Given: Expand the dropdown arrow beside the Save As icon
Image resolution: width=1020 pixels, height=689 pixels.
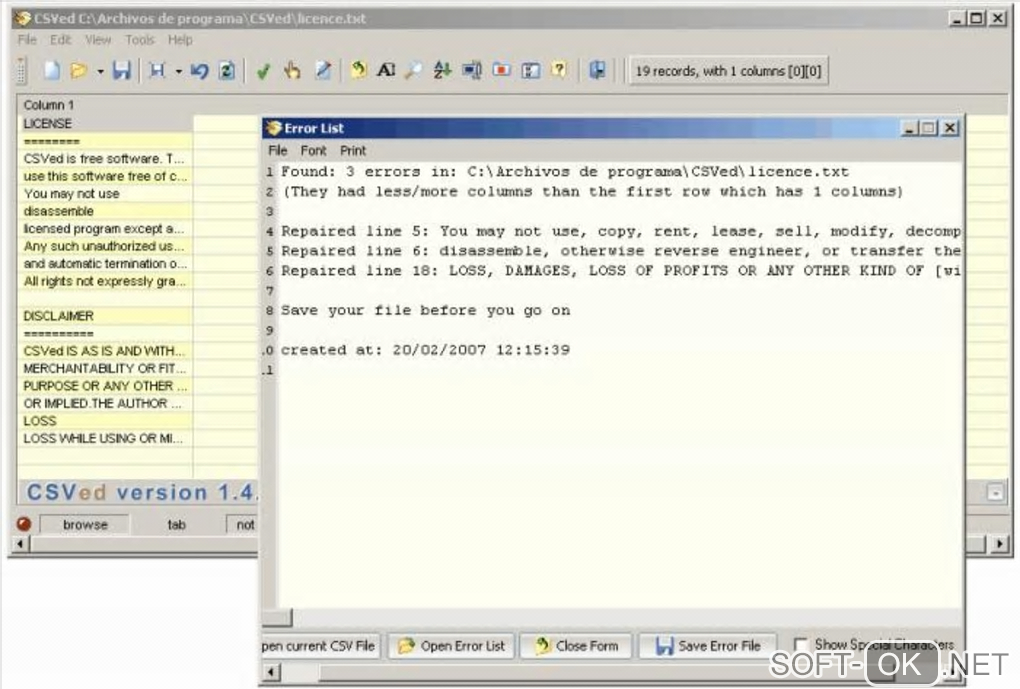Looking at the screenshot, I should [178, 71].
